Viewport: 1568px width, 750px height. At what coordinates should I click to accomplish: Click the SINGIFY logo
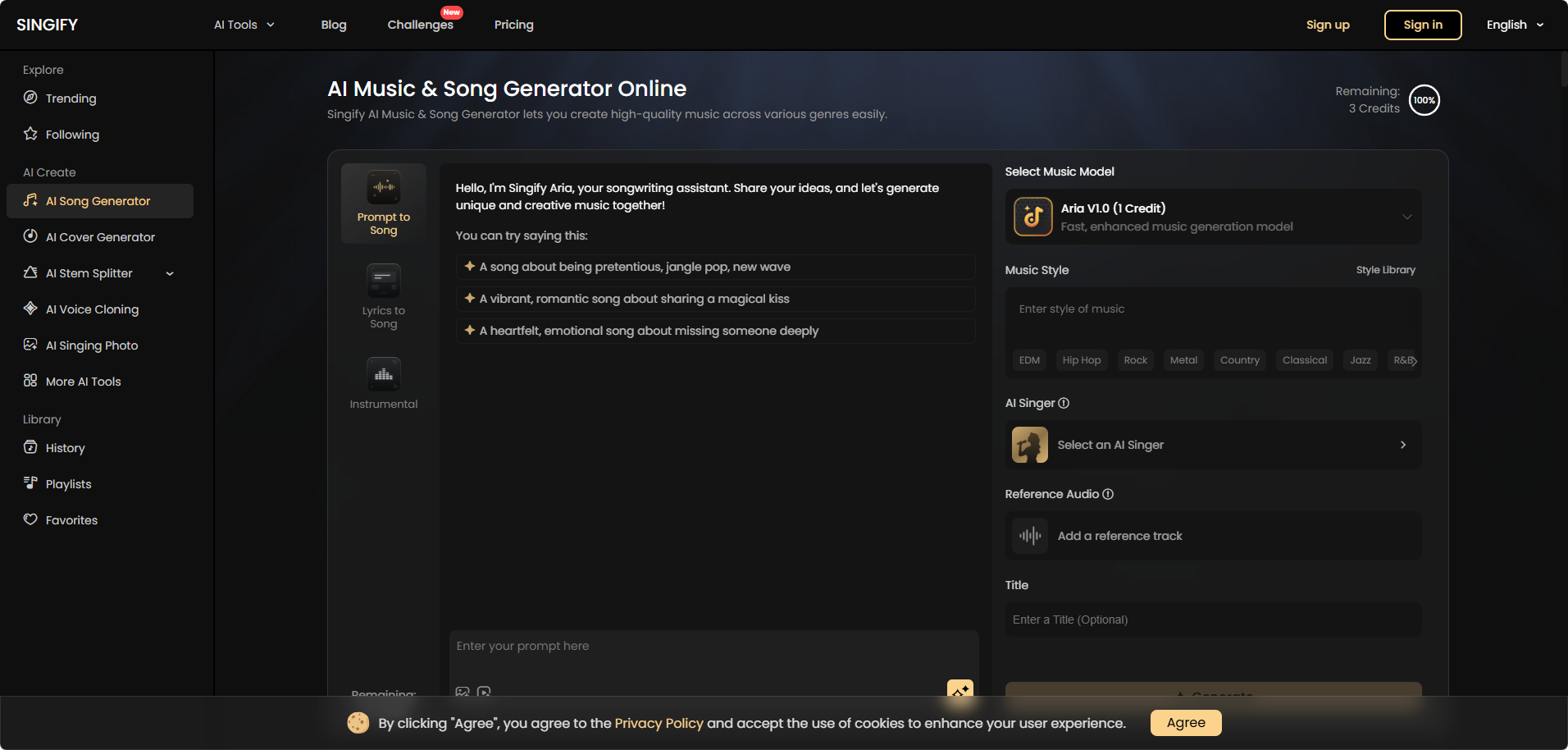pyautogui.click(x=48, y=25)
